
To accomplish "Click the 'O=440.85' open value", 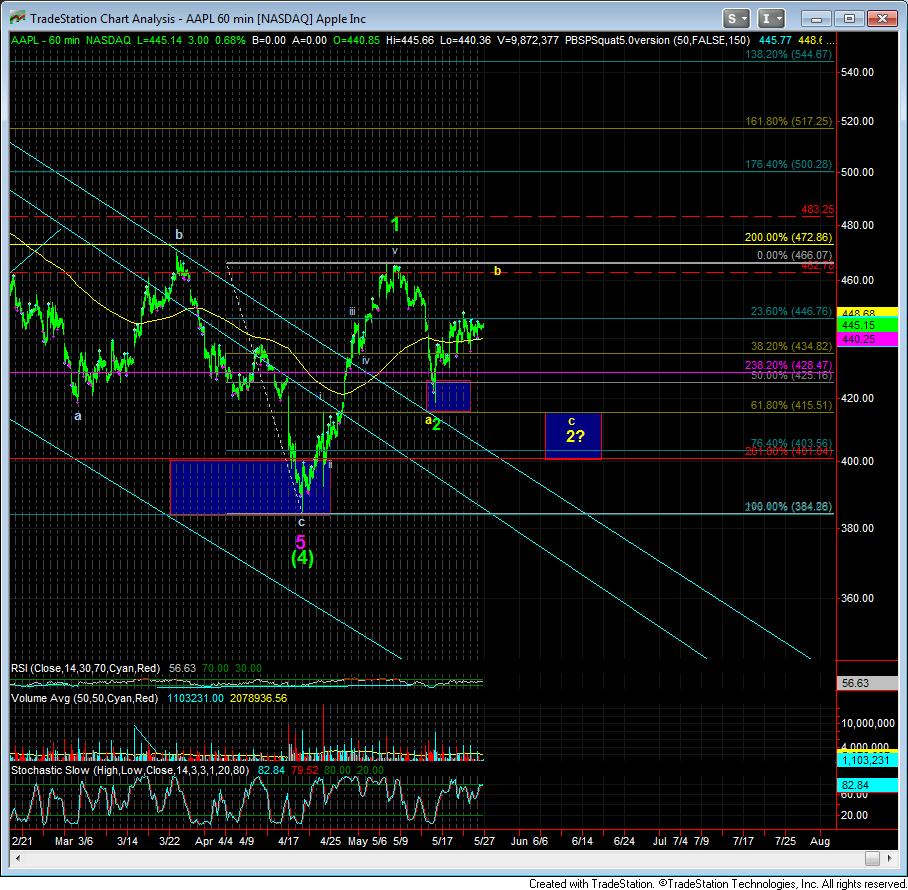I will [356, 41].
